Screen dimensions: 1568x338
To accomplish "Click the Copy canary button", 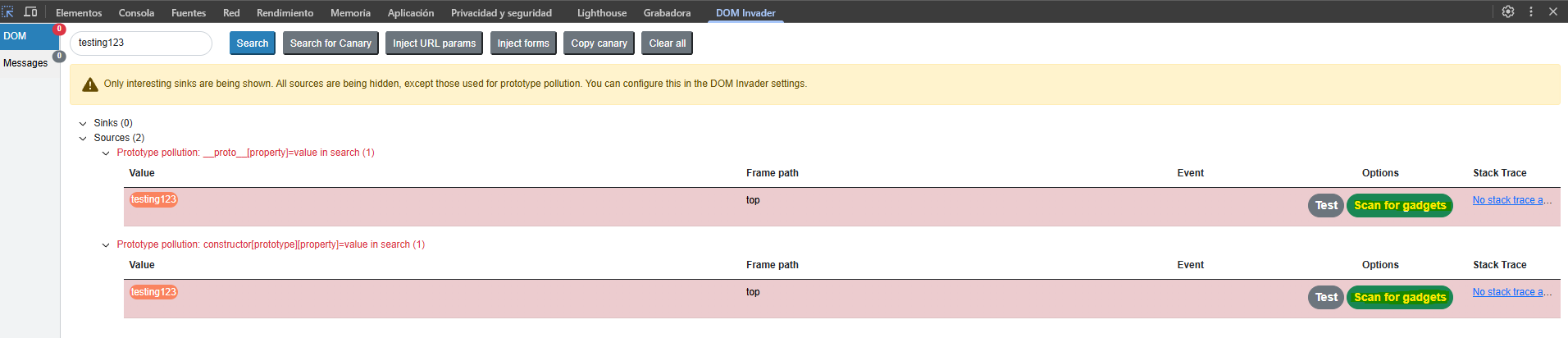I will [x=599, y=43].
